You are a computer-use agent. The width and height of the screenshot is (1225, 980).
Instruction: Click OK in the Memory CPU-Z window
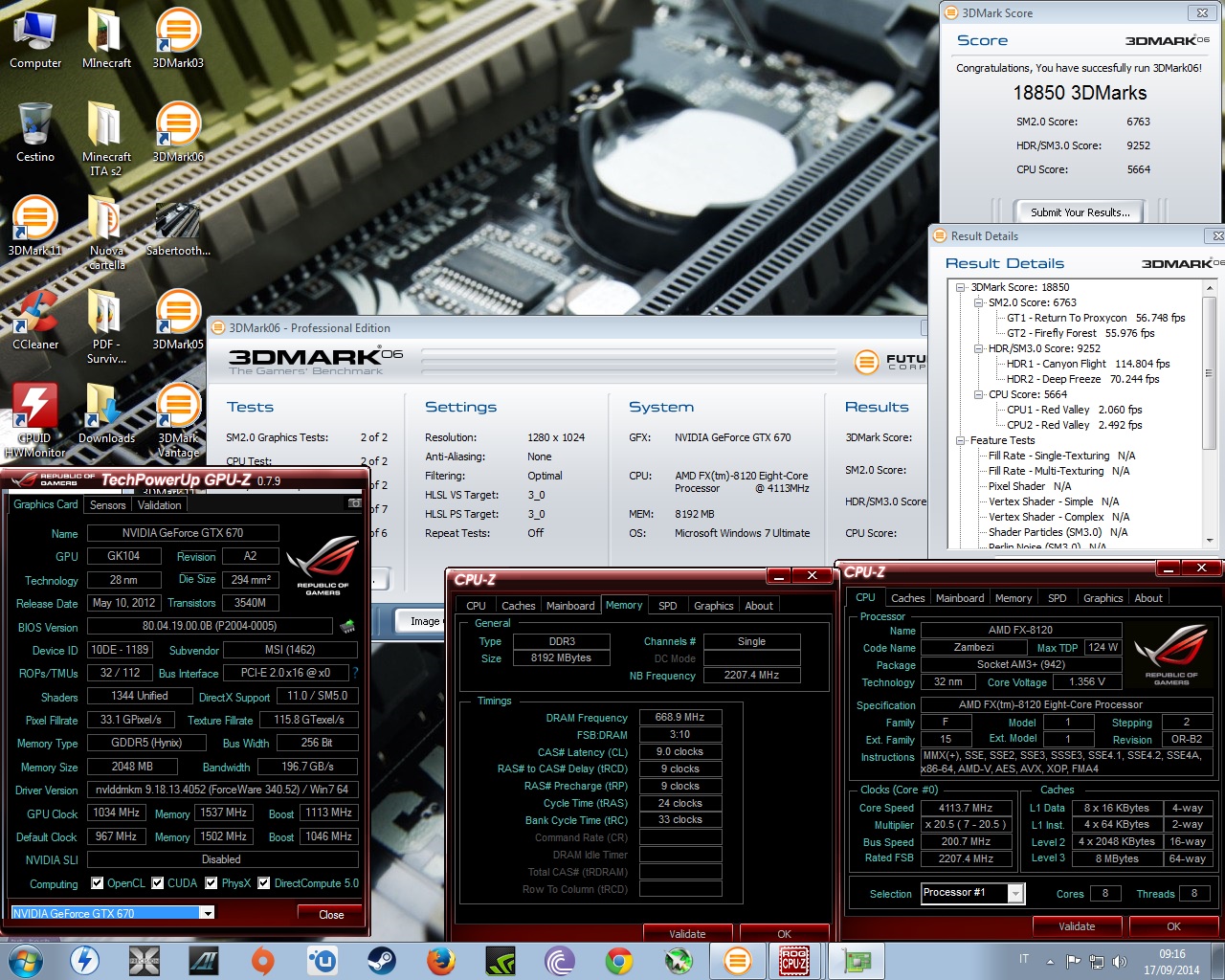coord(784,934)
